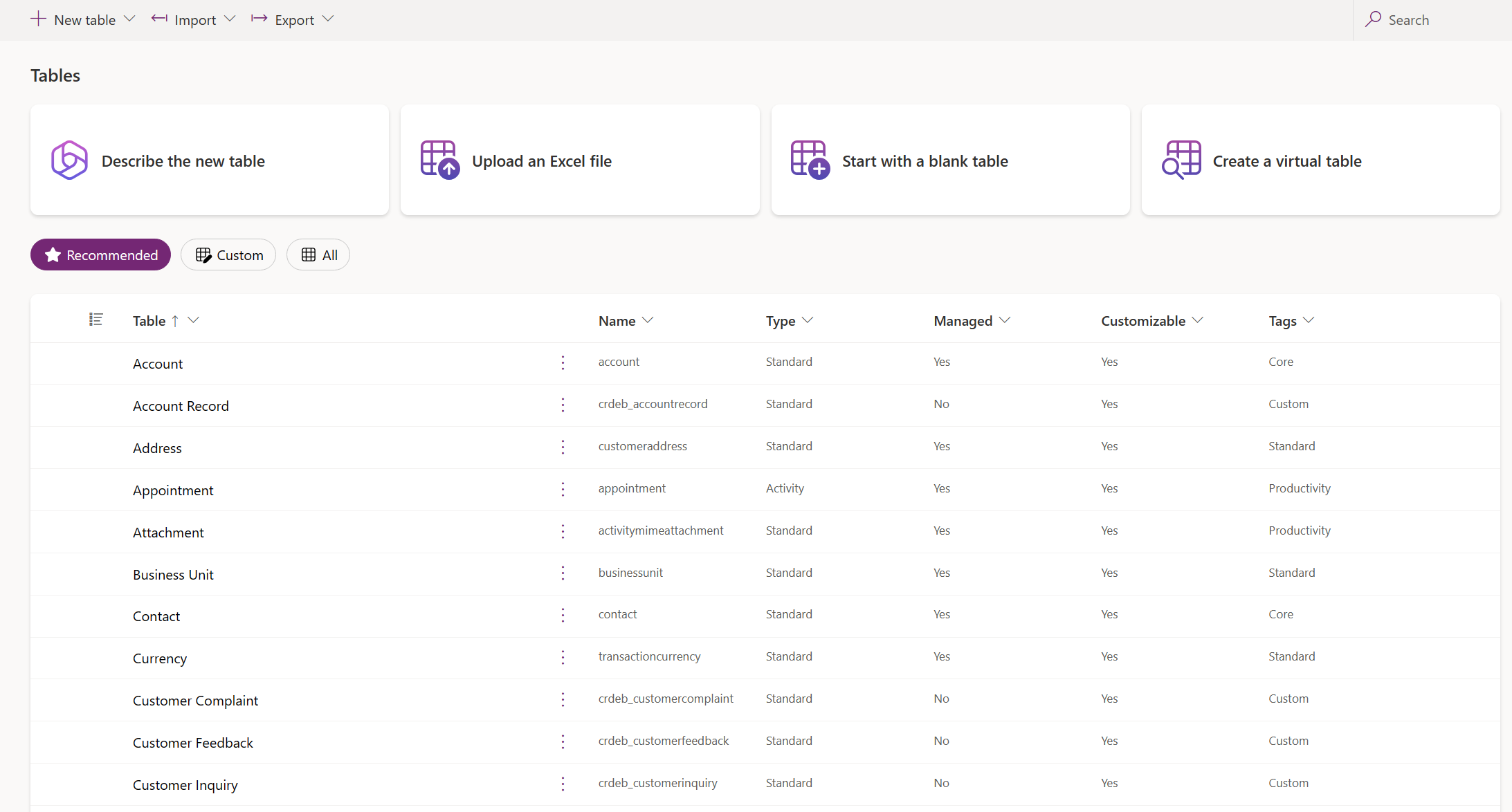1512x812 pixels.
Task: Select the Custom tab filter
Action: (x=229, y=255)
